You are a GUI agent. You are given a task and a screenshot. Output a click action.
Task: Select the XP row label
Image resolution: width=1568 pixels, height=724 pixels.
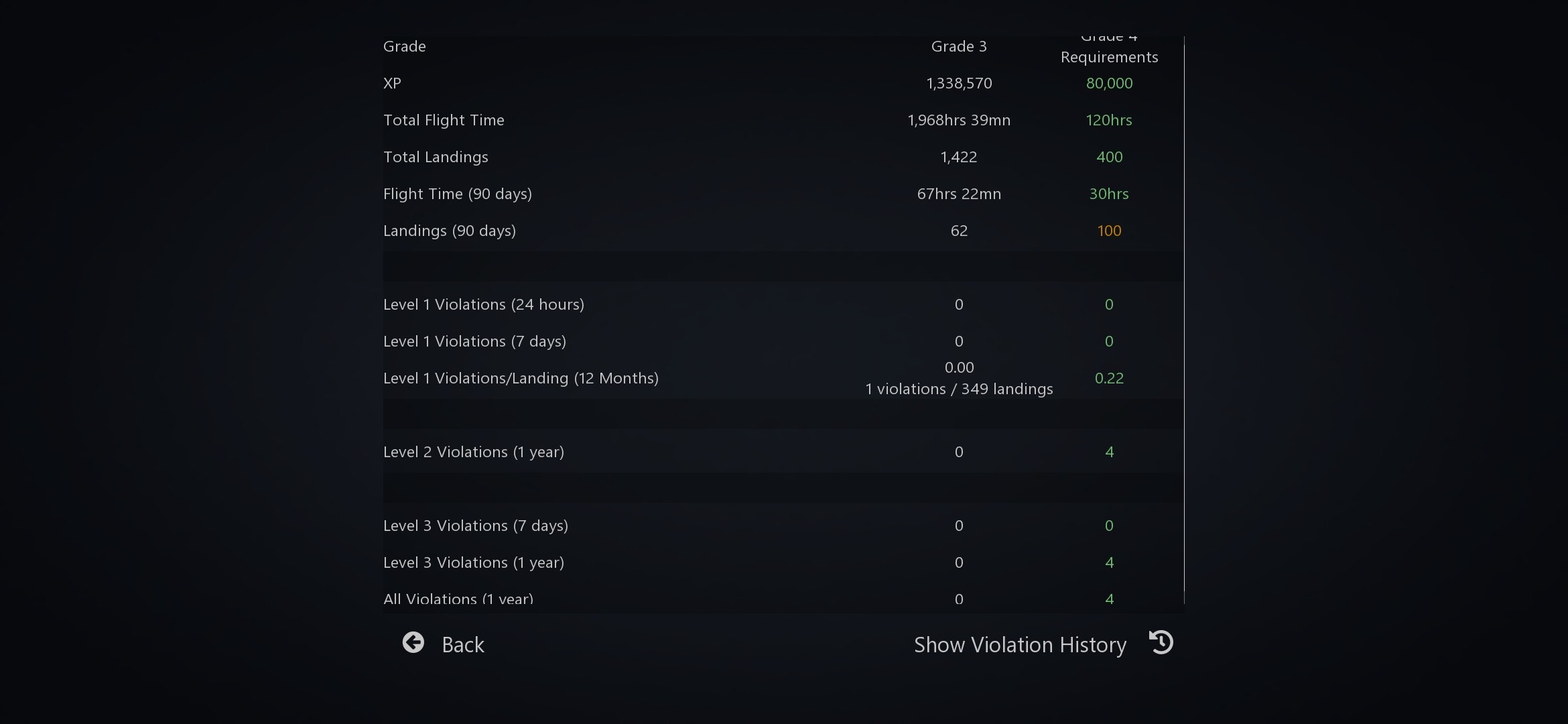[x=392, y=84]
